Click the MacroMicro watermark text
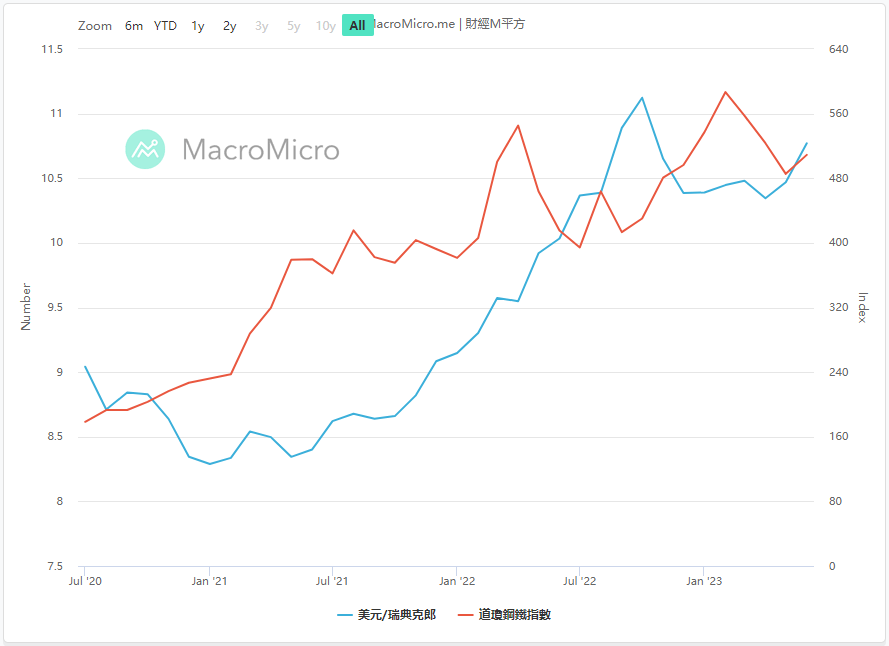Image resolution: width=889 pixels, height=646 pixels. pos(261,150)
